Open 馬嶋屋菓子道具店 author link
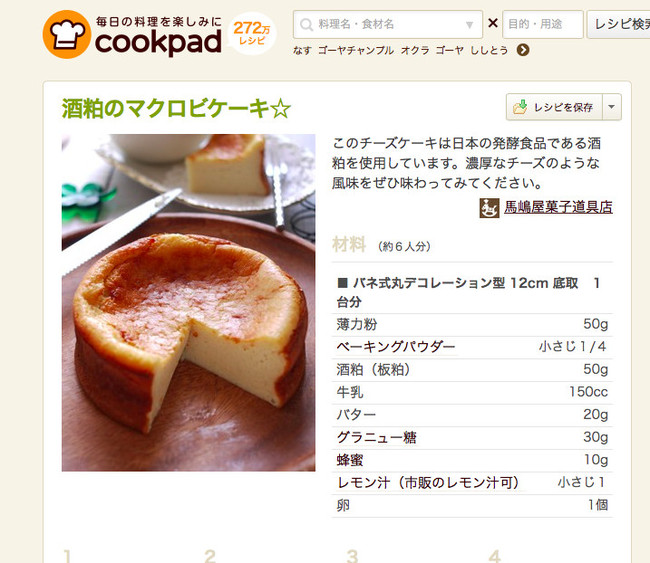The image size is (650, 563). (558, 207)
